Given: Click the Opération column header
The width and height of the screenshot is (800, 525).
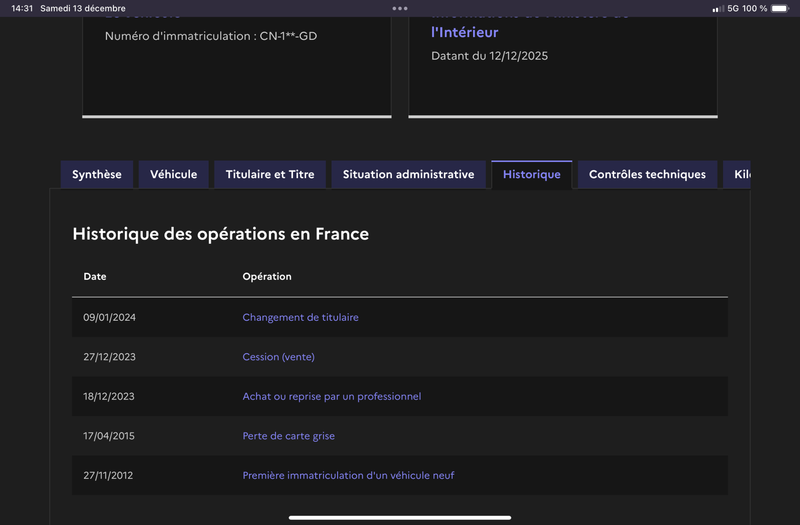Looking at the screenshot, I should click(x=267, y=276).
